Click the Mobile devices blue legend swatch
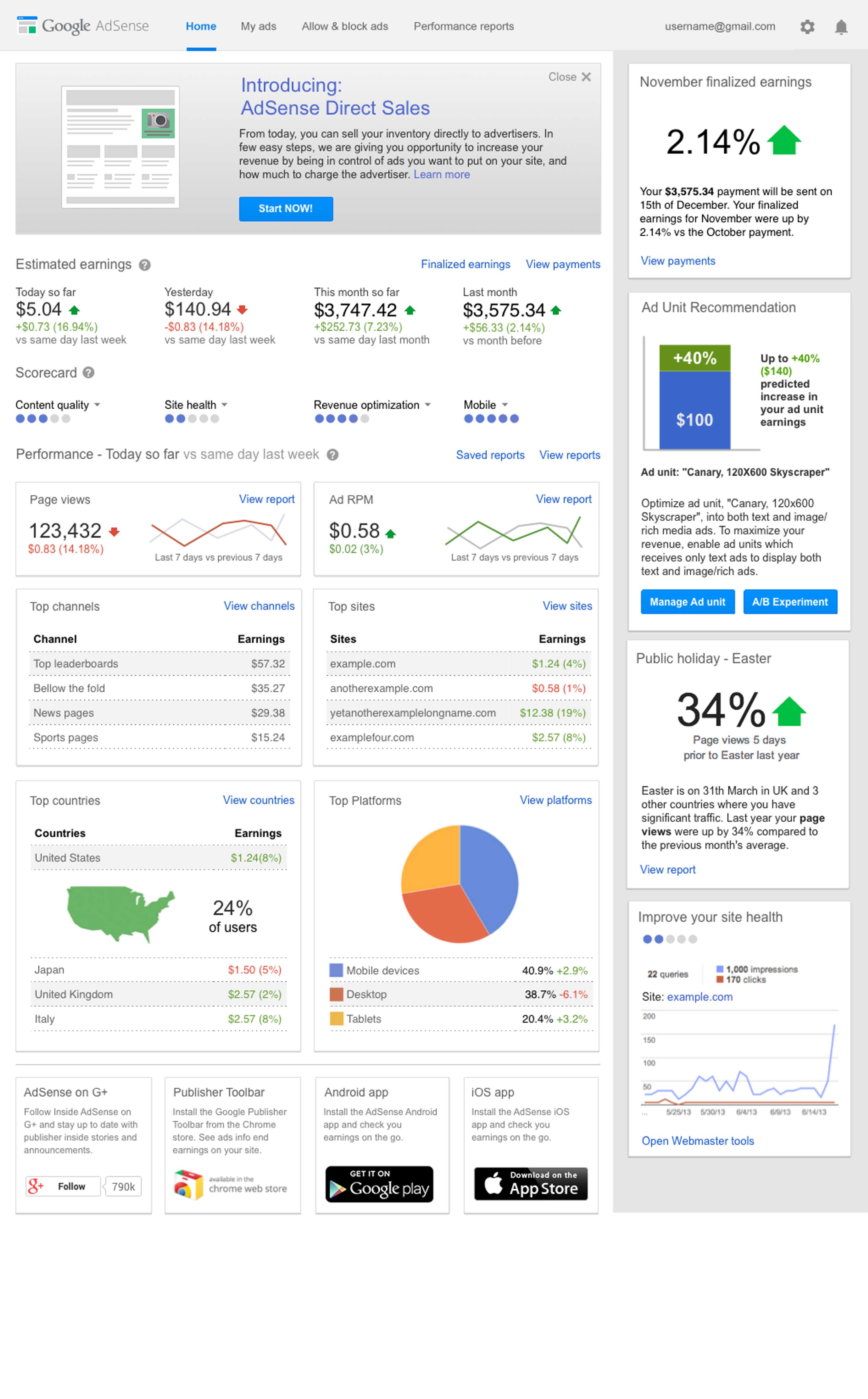The width and height of the screenshot is (868, 1399). [x=336, y=970]
